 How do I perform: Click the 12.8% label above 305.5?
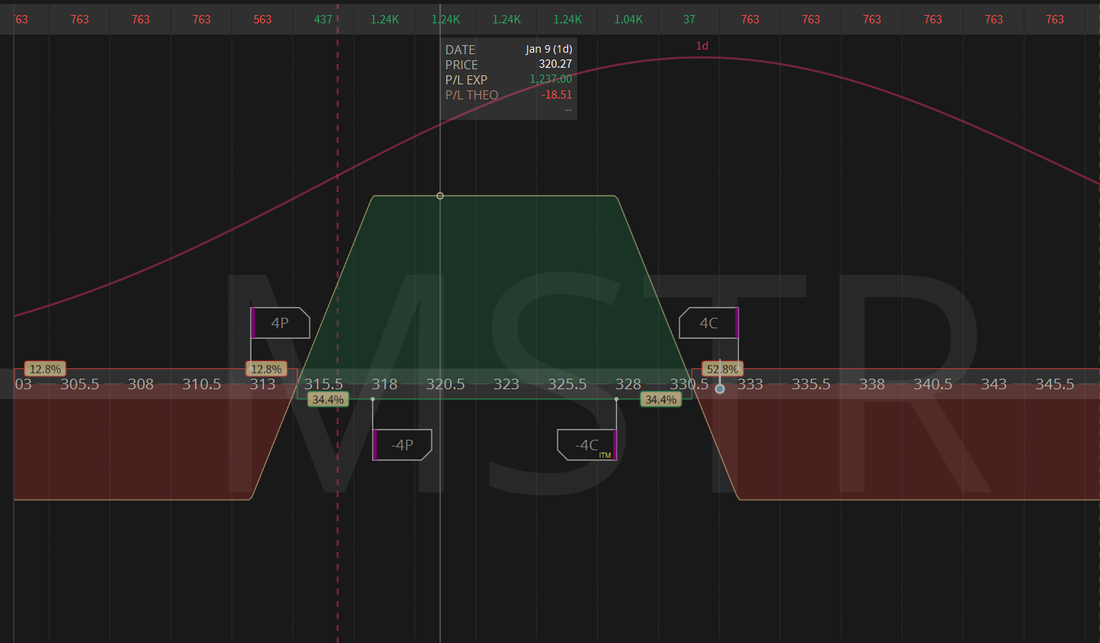click(45, 369)
